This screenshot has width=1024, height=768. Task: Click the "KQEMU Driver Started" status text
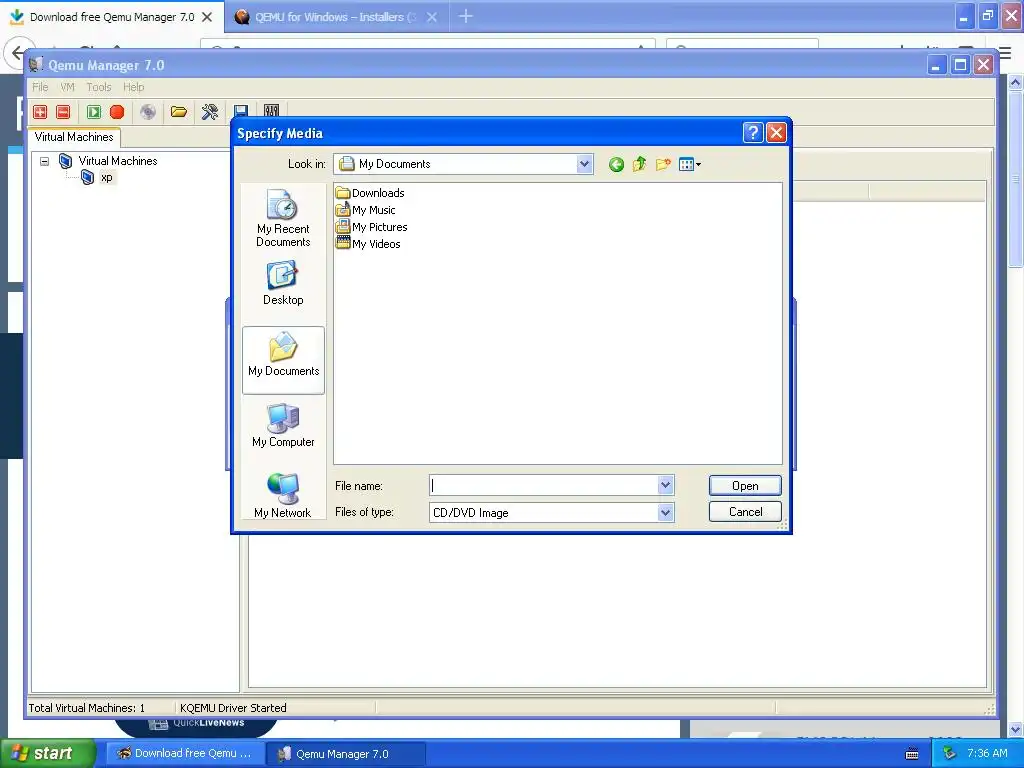[233, 708]
